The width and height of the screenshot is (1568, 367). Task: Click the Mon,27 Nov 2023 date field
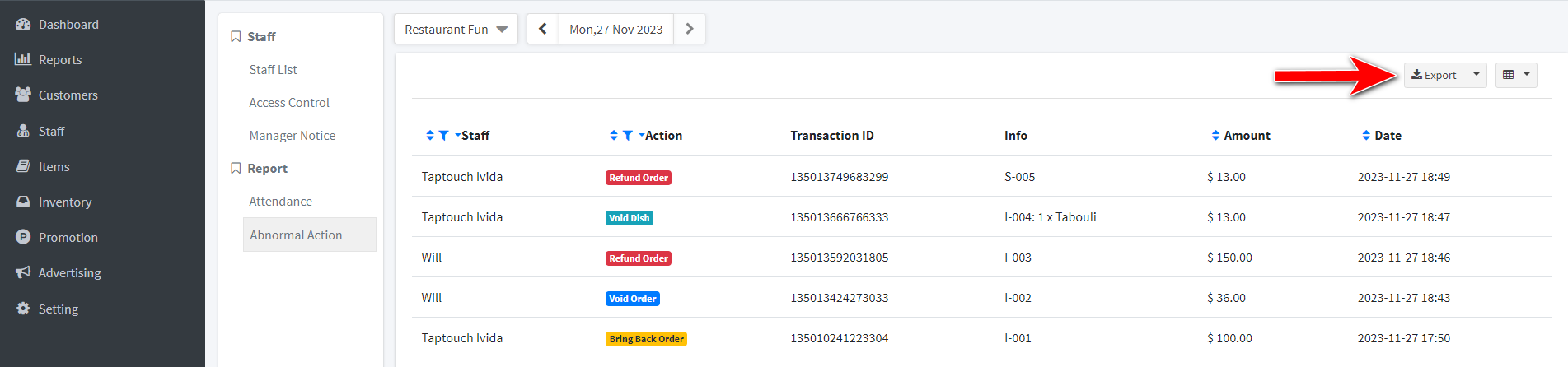(616, 29)
